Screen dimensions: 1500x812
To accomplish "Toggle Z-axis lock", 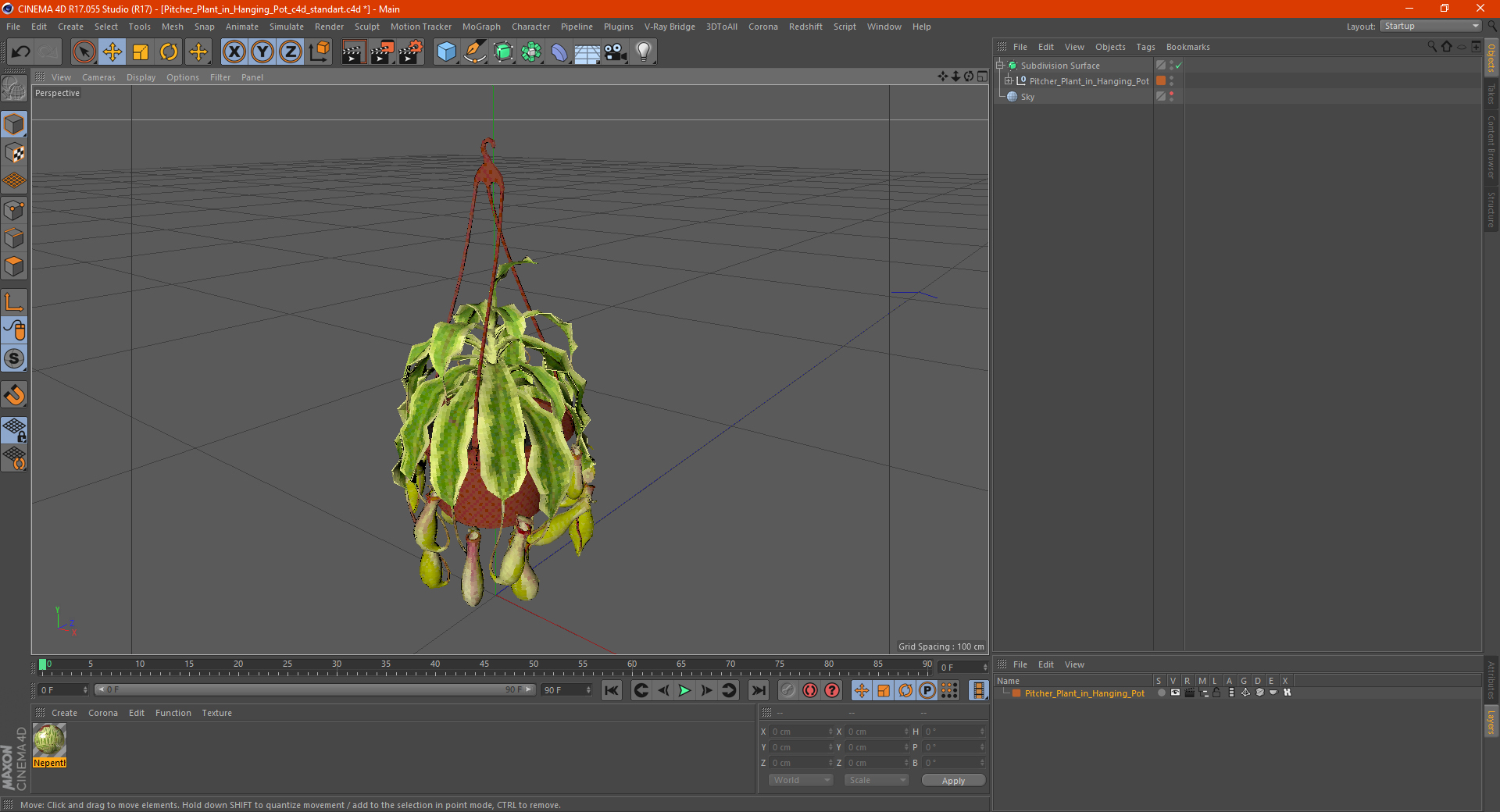I will point(291,52).
